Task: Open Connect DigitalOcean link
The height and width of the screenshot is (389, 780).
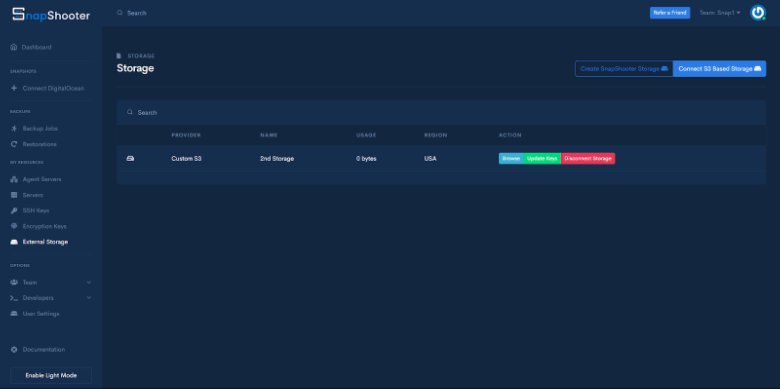Action: 53,88
